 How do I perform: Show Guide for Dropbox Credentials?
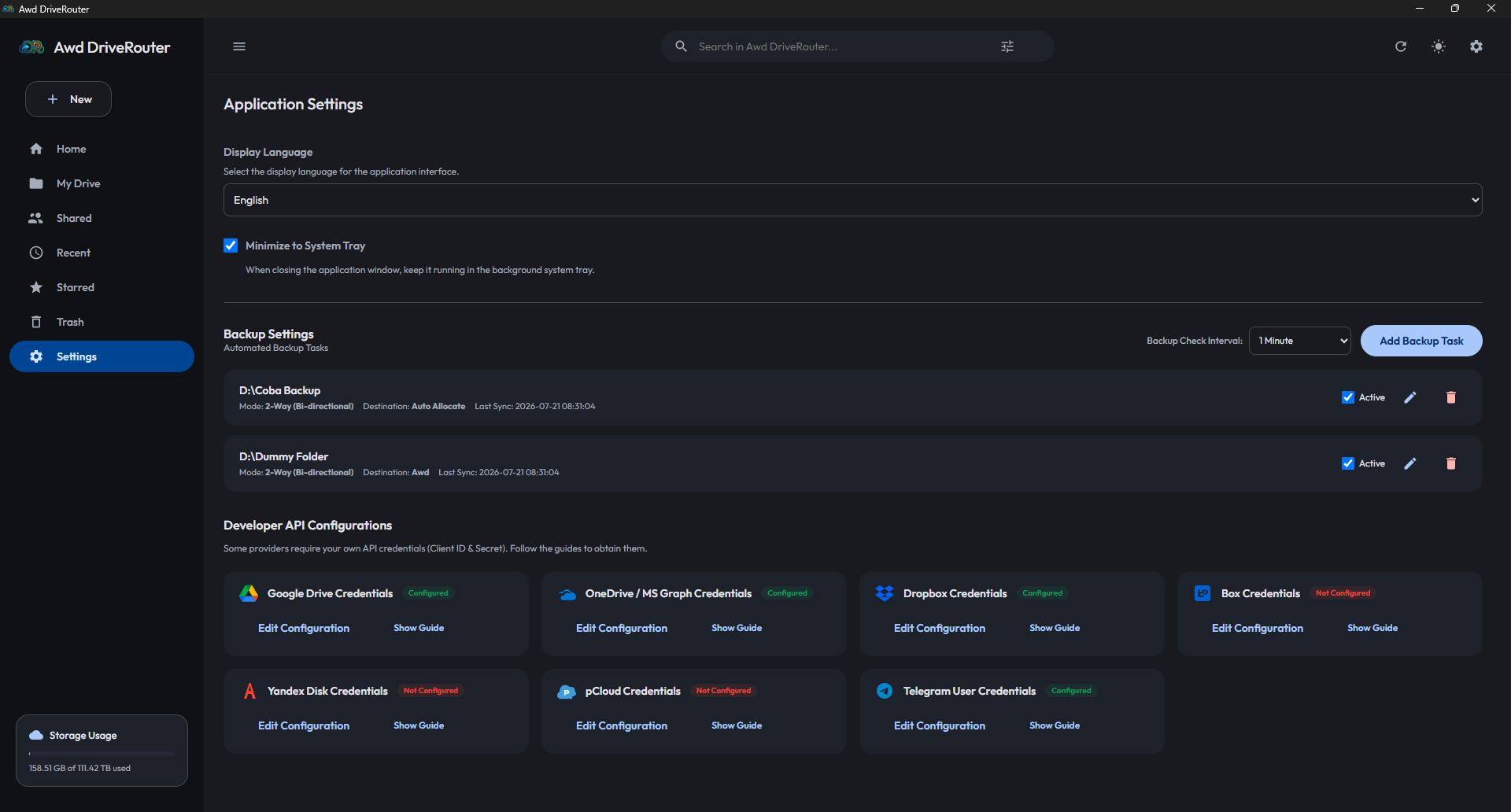(x=1055, y=628)
